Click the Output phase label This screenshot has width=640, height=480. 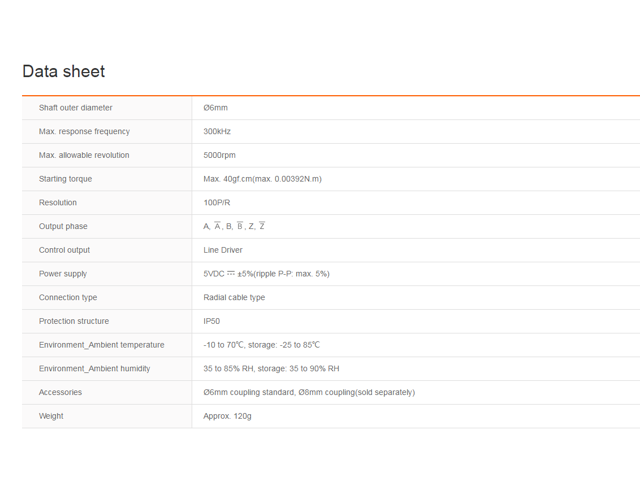(x=63, y=226)
